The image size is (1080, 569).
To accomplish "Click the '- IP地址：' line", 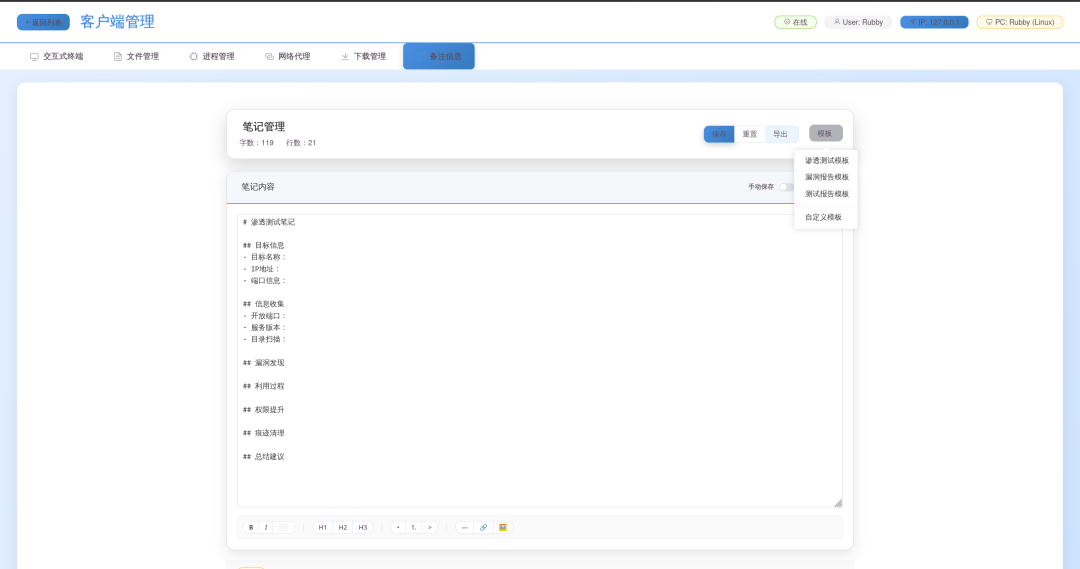I will [x=262, y=269].
